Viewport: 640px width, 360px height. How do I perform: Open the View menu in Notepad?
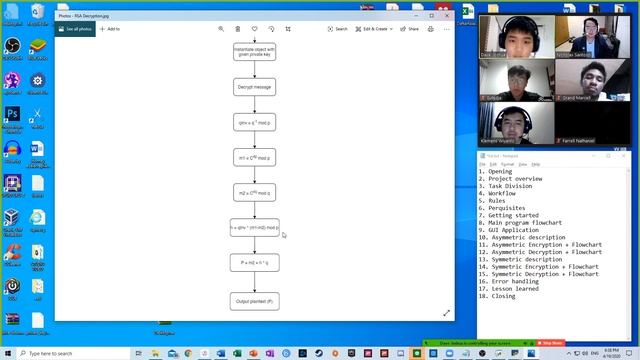522,164
